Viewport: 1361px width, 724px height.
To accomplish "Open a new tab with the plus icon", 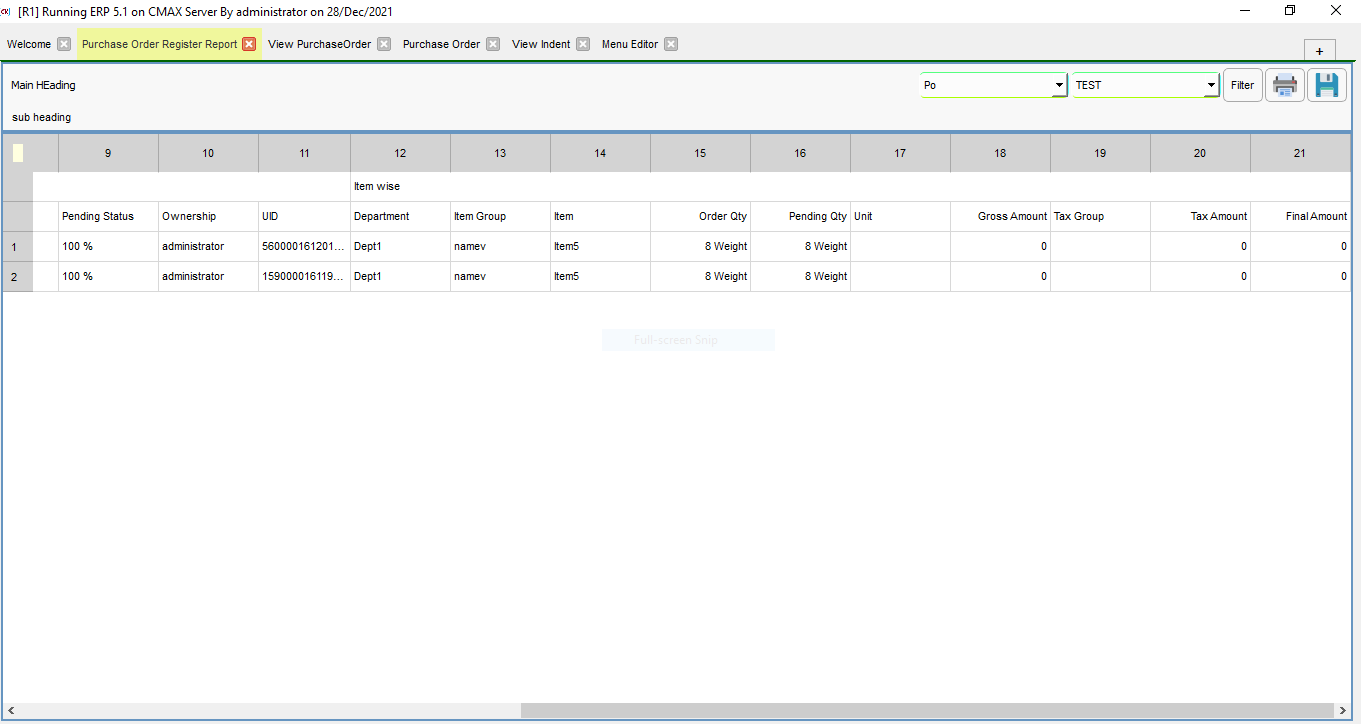I will coord(1319,50).
